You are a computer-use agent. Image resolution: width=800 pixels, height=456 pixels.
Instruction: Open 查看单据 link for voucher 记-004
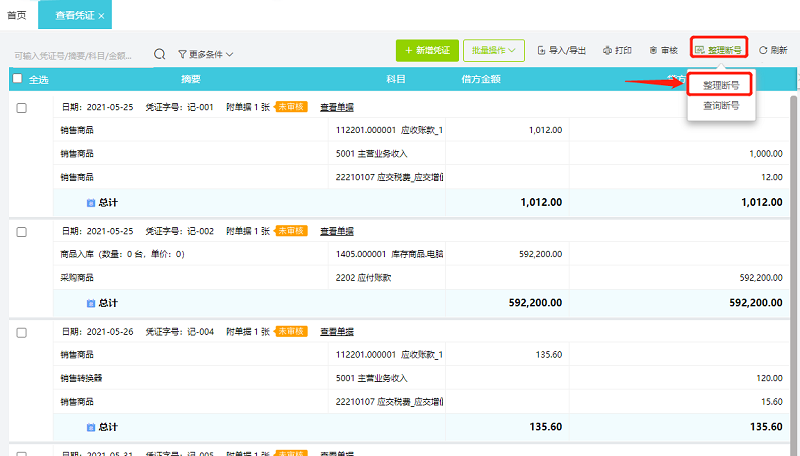337,331
